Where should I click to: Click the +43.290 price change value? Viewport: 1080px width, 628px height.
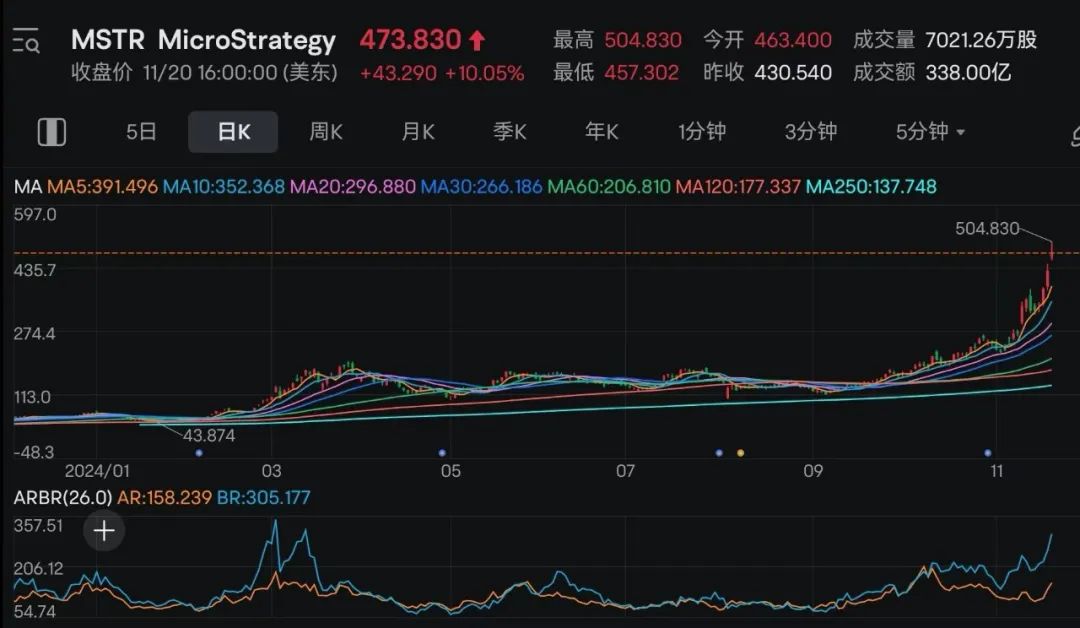(398, 73)
